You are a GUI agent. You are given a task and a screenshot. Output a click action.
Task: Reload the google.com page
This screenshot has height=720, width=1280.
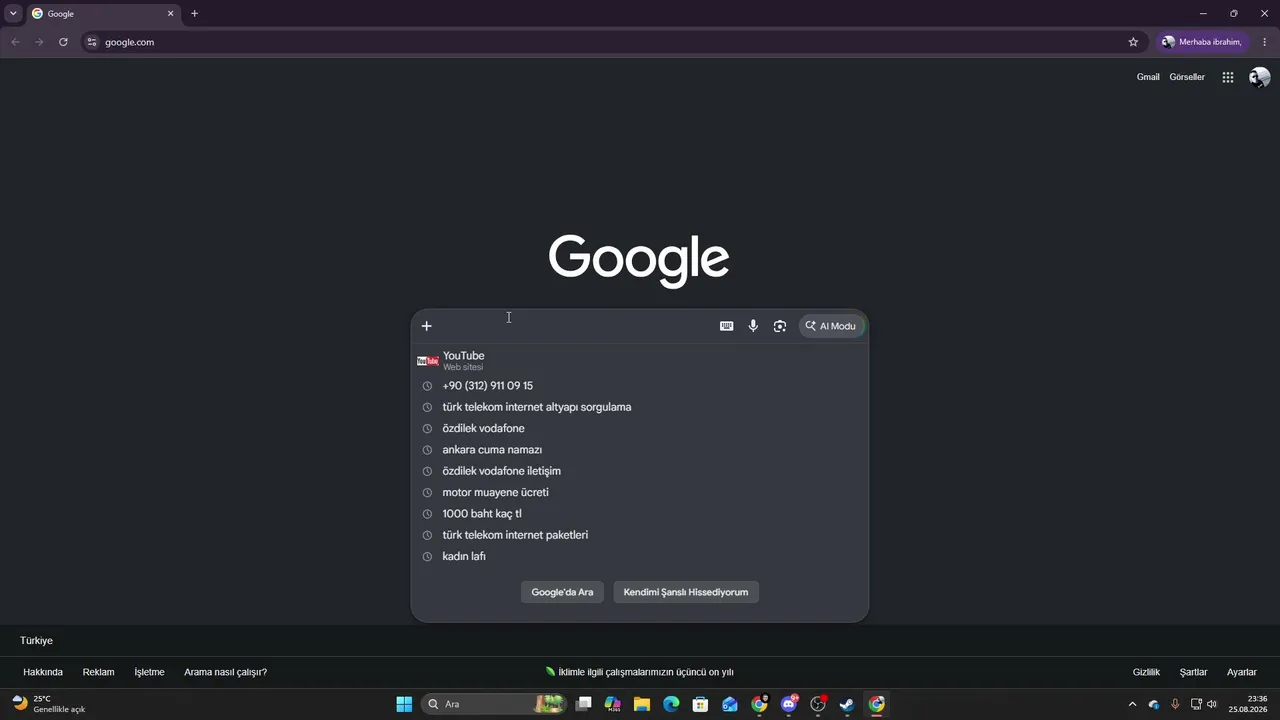(x=63, y=42)
